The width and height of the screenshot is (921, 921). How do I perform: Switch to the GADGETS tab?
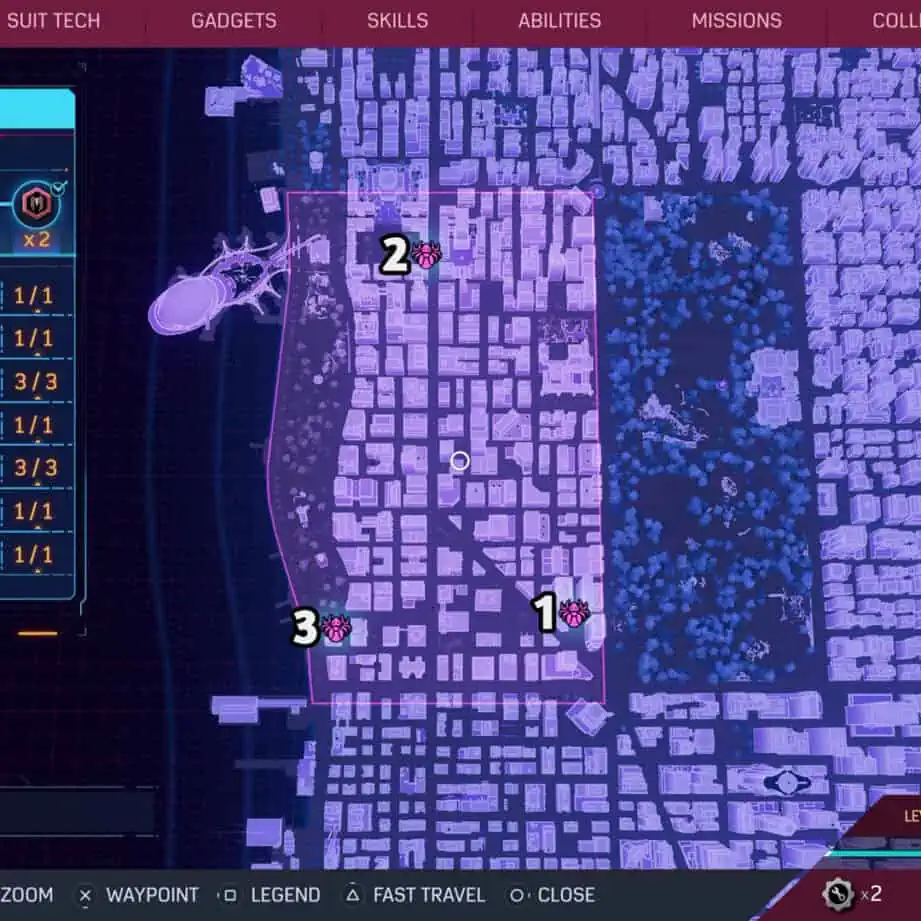234,21
